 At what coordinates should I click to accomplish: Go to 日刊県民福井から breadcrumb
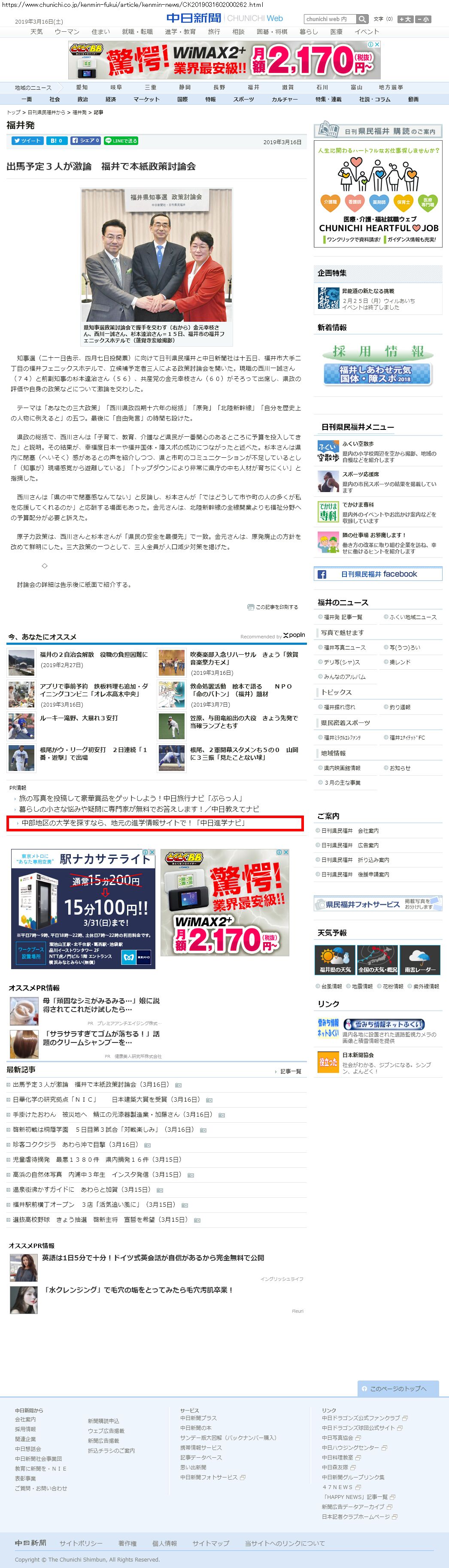point(46,112)
